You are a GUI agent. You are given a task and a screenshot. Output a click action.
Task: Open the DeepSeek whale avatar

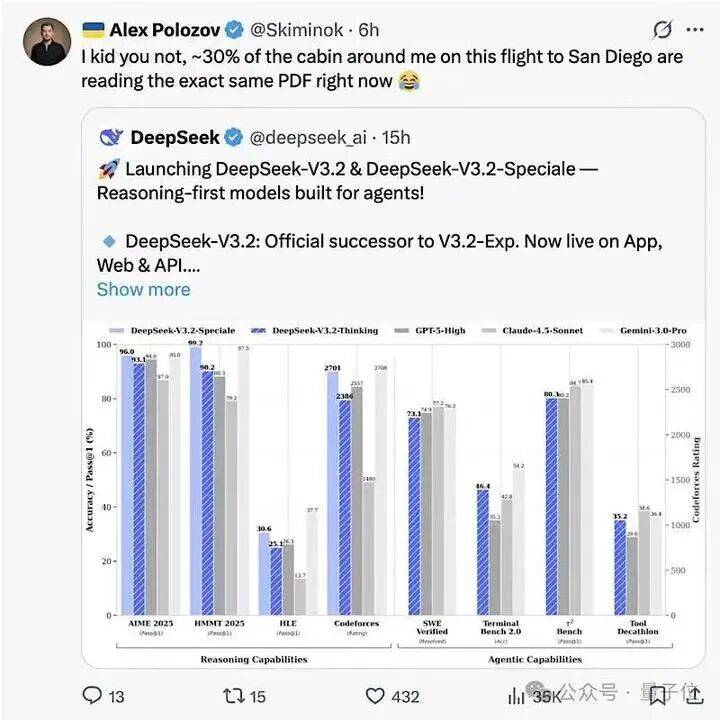(111, 137)
